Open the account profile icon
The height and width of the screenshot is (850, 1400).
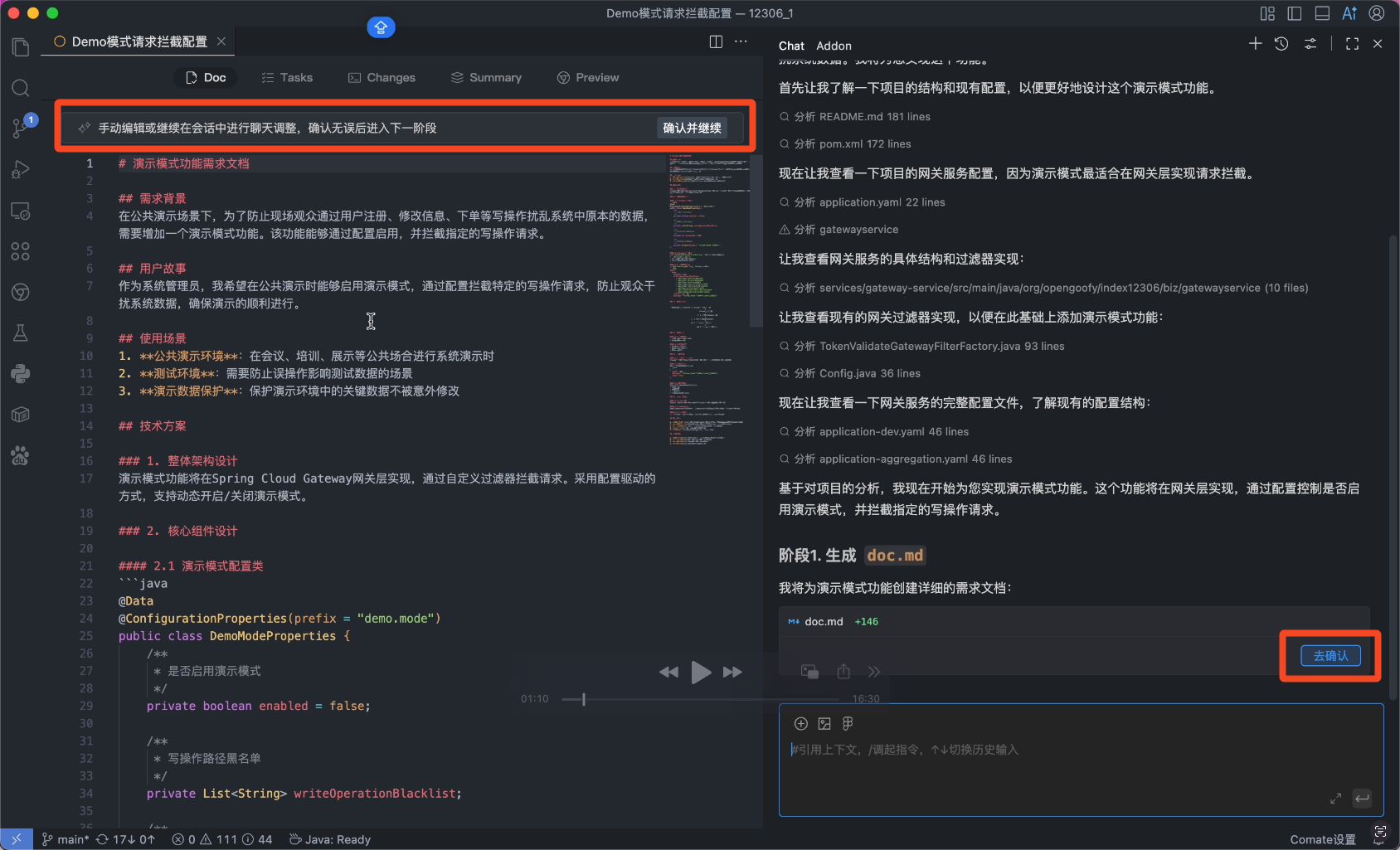(x=1377, y=13)
